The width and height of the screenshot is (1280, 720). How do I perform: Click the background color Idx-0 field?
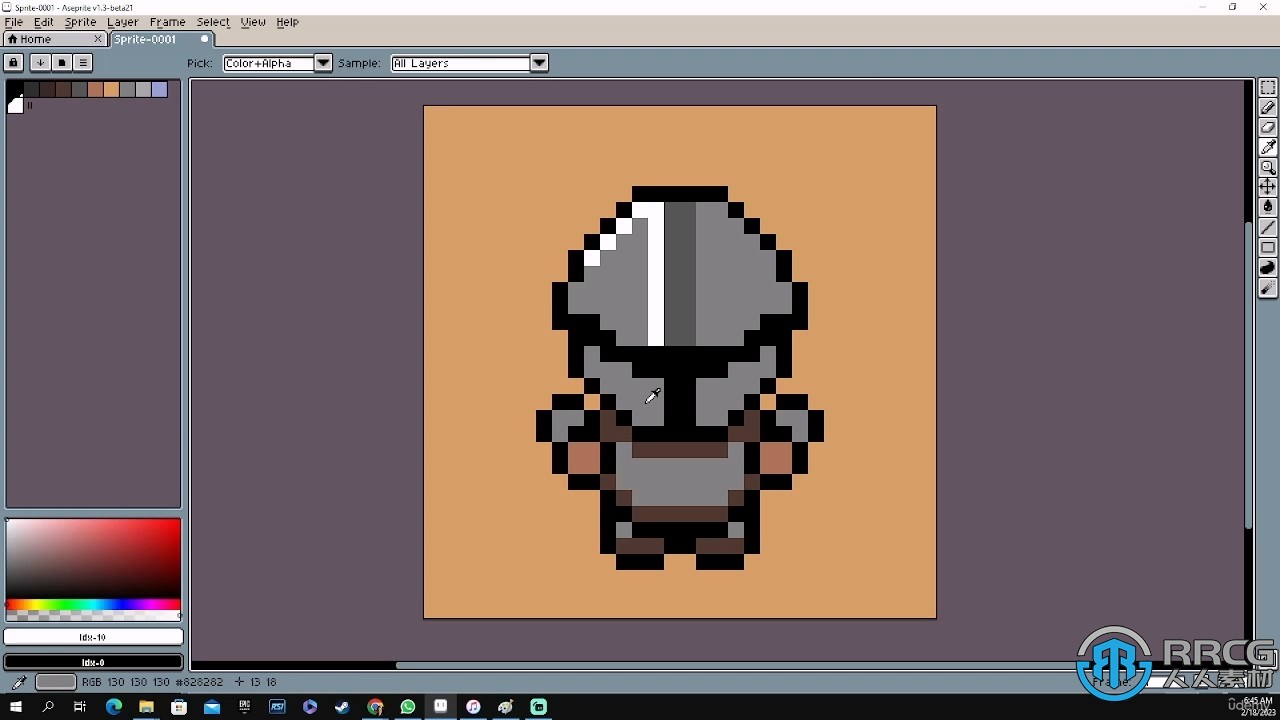(x=93, y=662)
